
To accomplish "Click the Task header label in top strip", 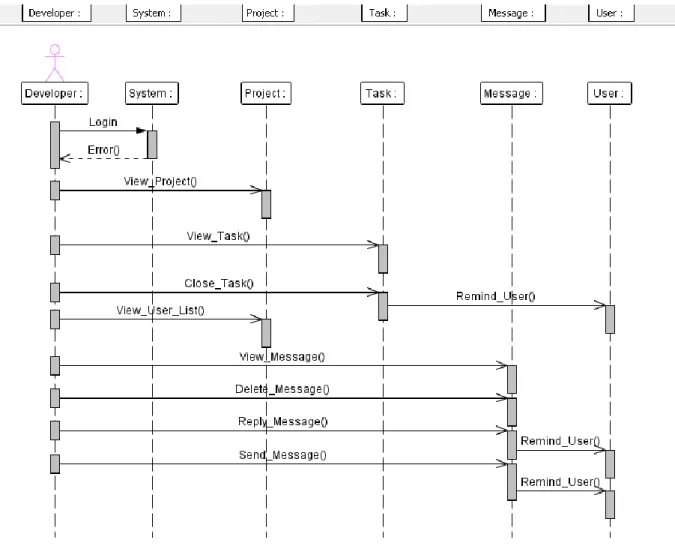I will [x=384, y=13].
